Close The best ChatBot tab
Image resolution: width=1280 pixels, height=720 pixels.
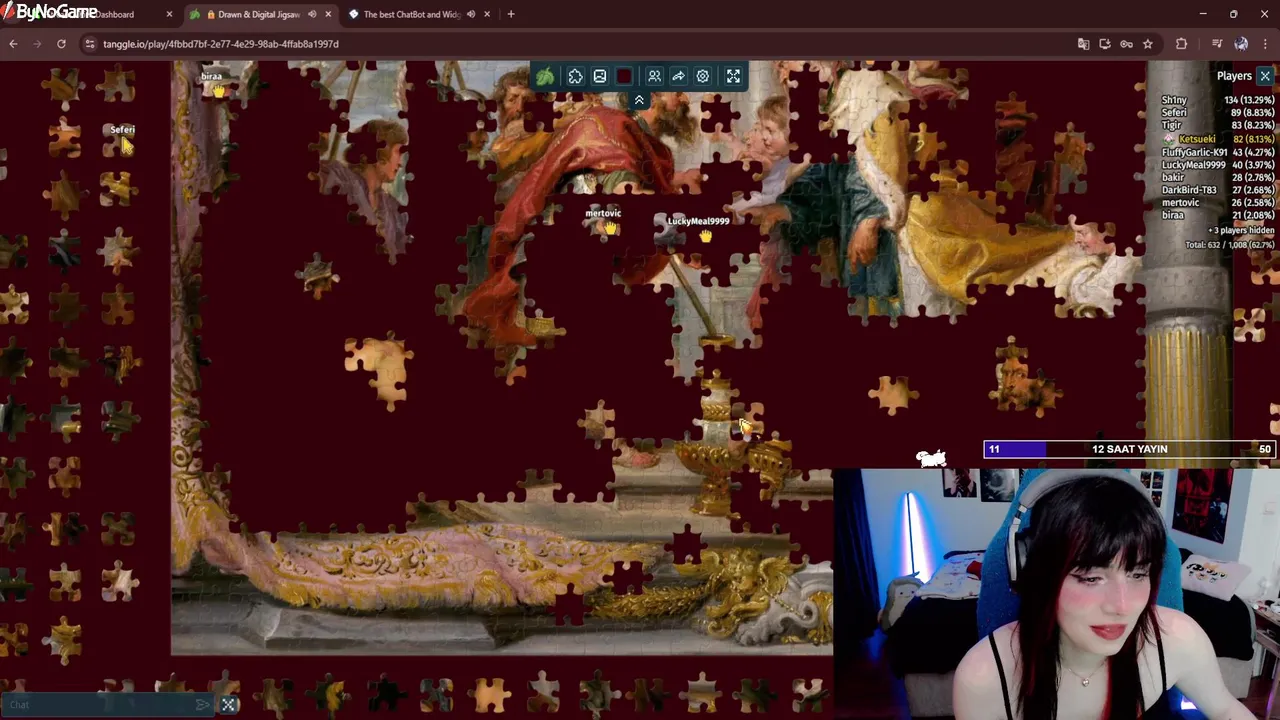coord(487,14)
